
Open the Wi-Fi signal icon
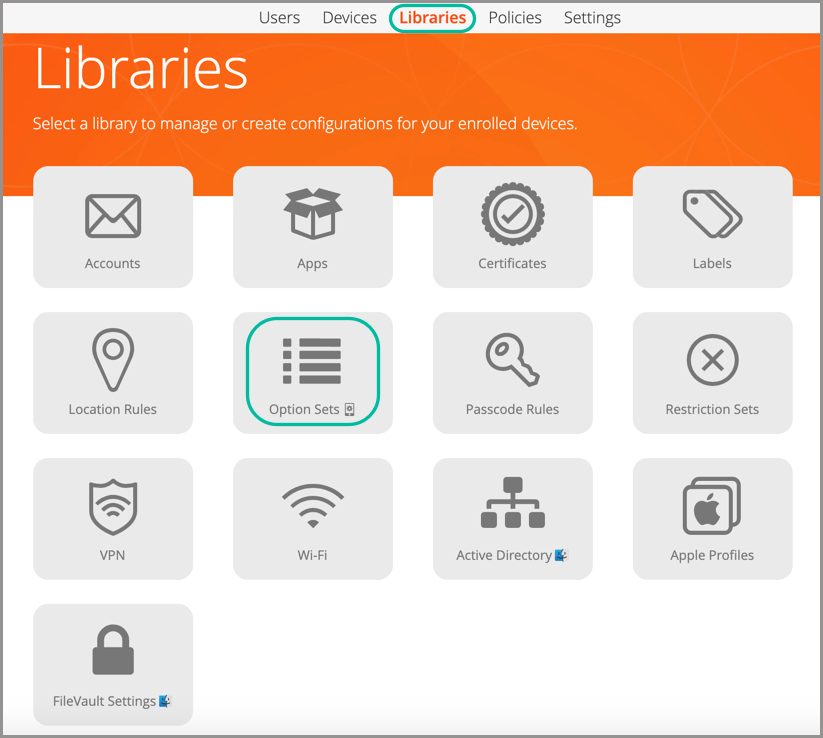(313, 506)
